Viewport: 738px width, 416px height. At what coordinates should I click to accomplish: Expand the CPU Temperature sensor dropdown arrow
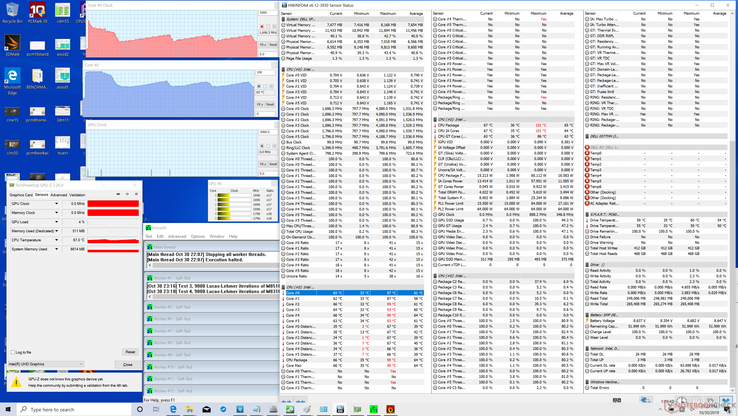pyautogui.click(x=57, y=240)
